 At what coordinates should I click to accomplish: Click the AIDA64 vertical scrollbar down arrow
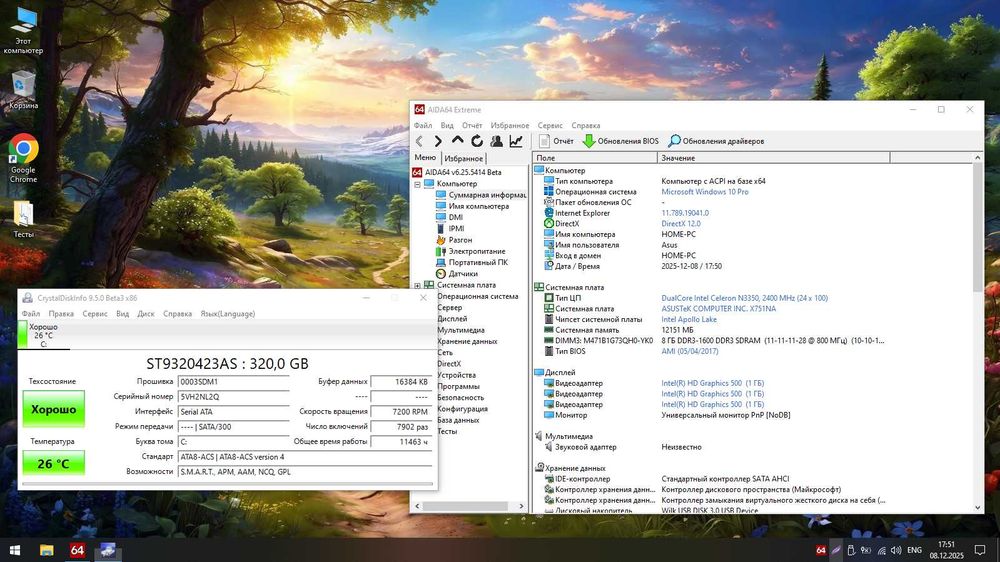click(x=978, y=508)
